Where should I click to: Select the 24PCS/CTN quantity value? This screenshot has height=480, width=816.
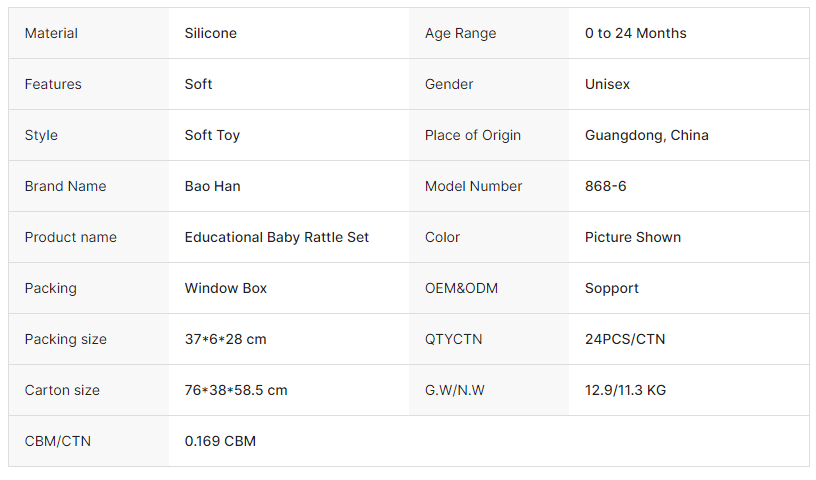(625, 339)
